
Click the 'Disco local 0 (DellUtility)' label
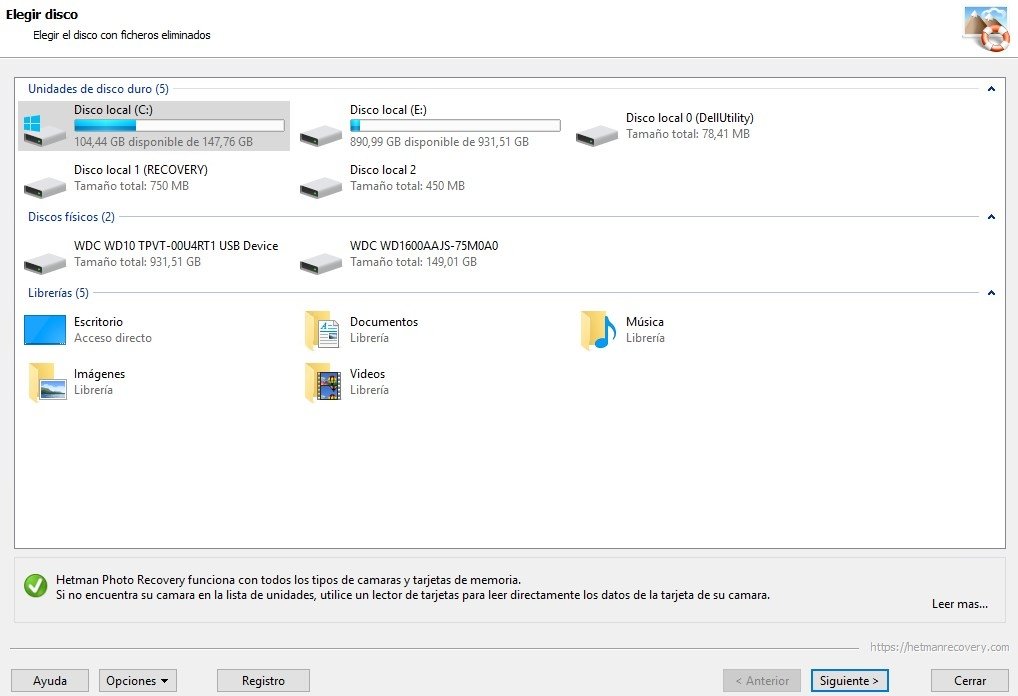(x=689, y=118)
